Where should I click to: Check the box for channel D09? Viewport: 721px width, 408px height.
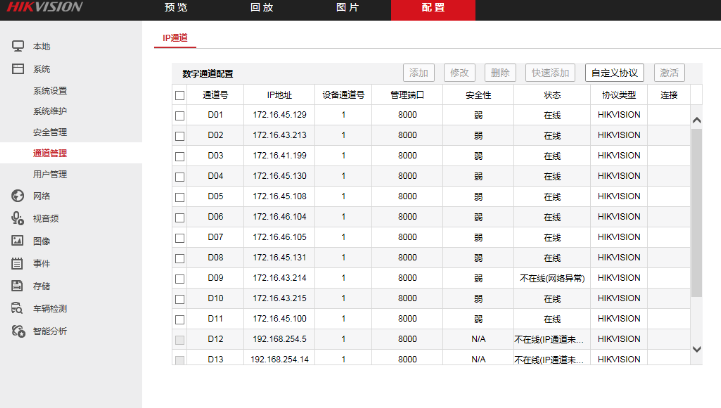coord(180,278)
